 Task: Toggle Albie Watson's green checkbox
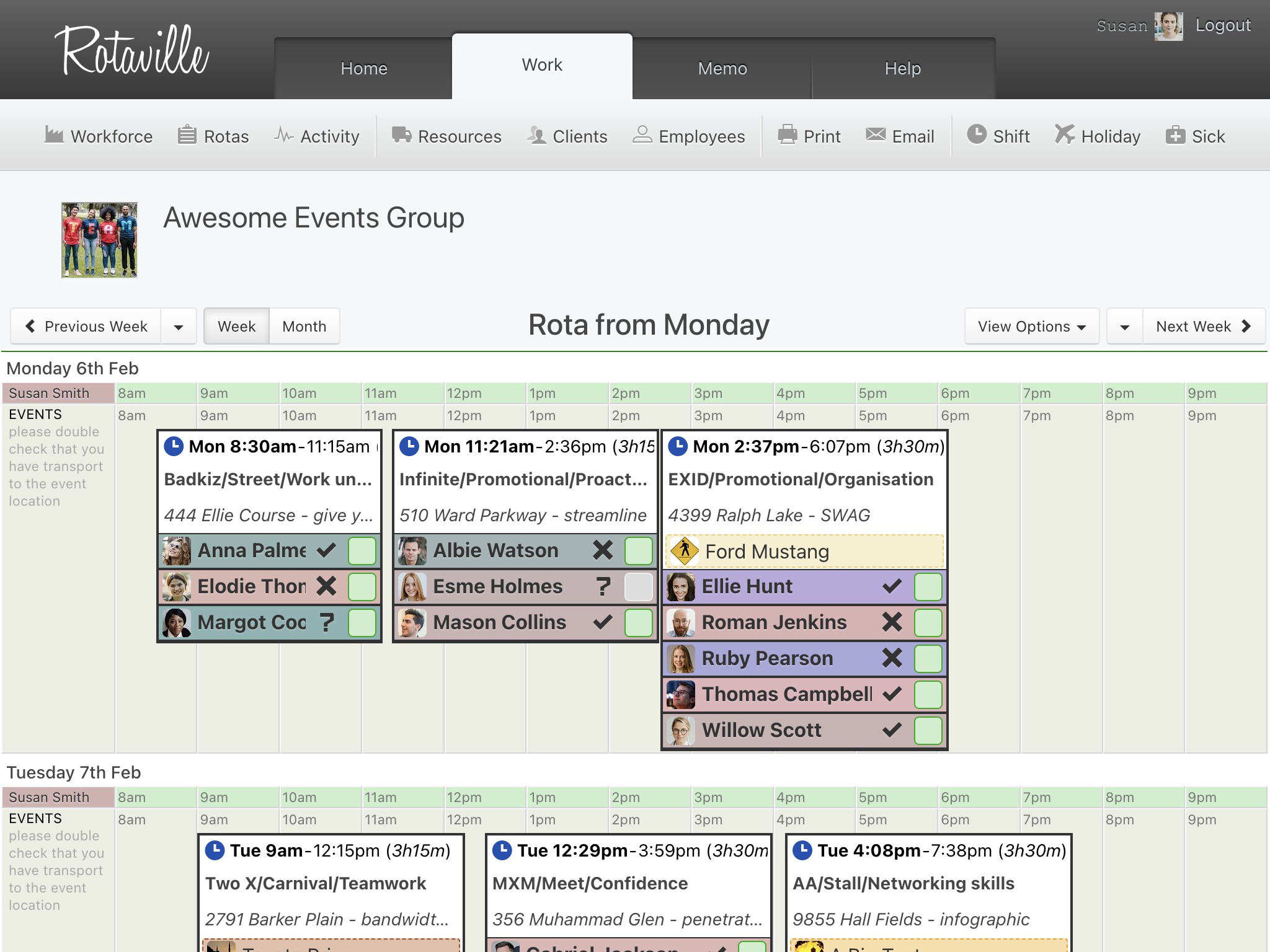tap(638, 550)
